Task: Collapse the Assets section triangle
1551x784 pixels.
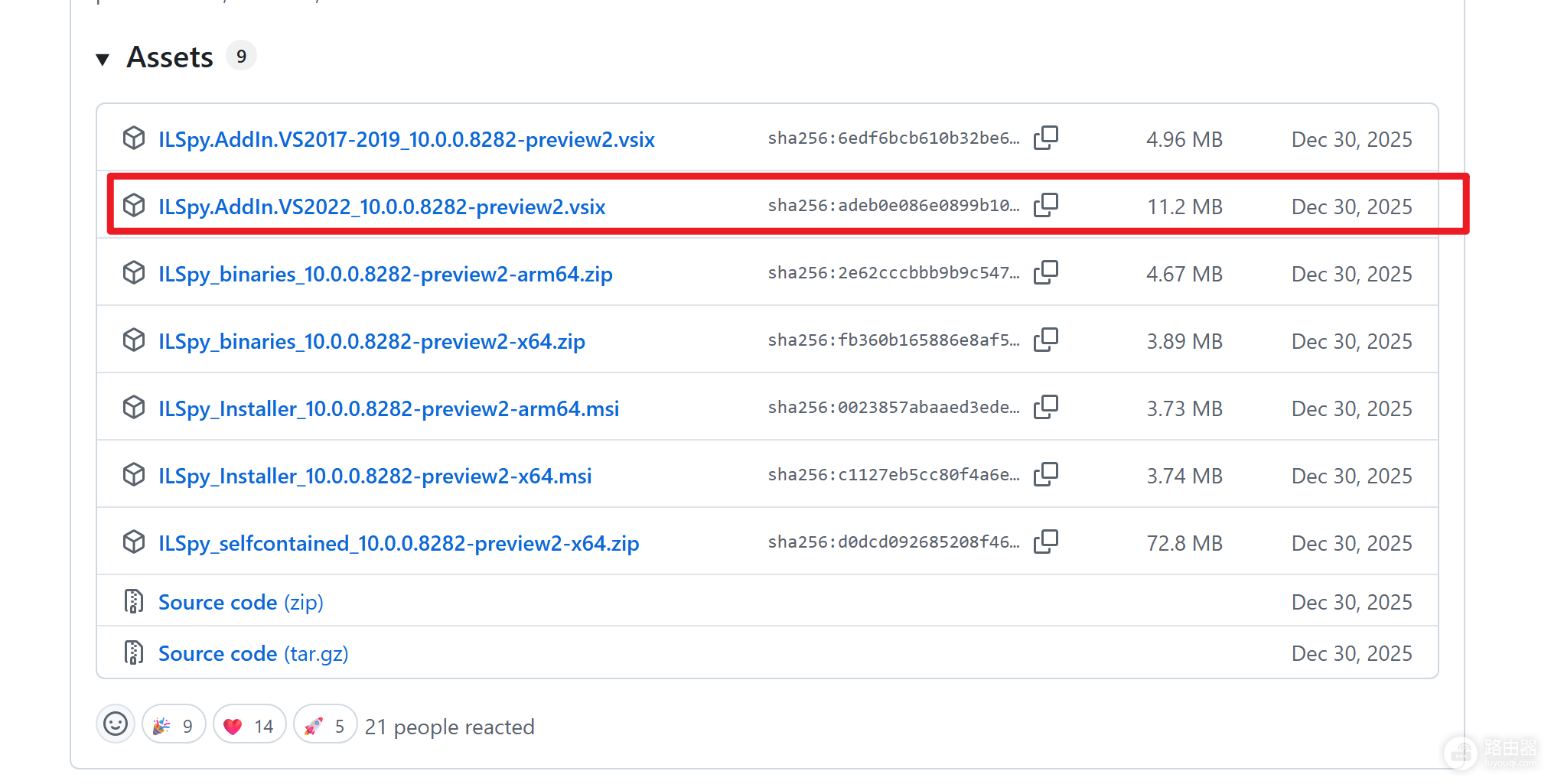Action: point(103,59)
